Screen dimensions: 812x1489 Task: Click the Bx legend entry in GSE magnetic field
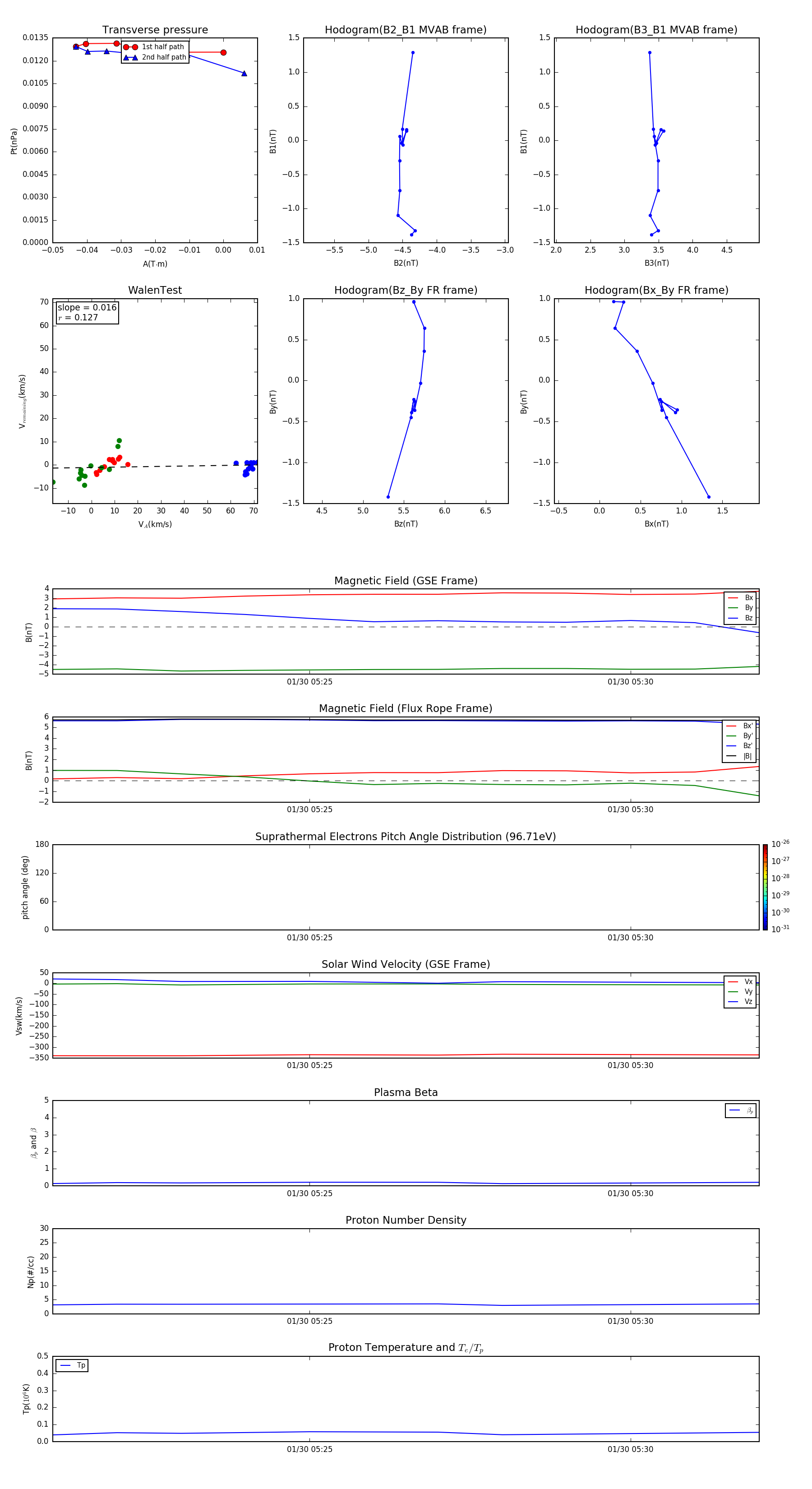click(x=740, y=598)
